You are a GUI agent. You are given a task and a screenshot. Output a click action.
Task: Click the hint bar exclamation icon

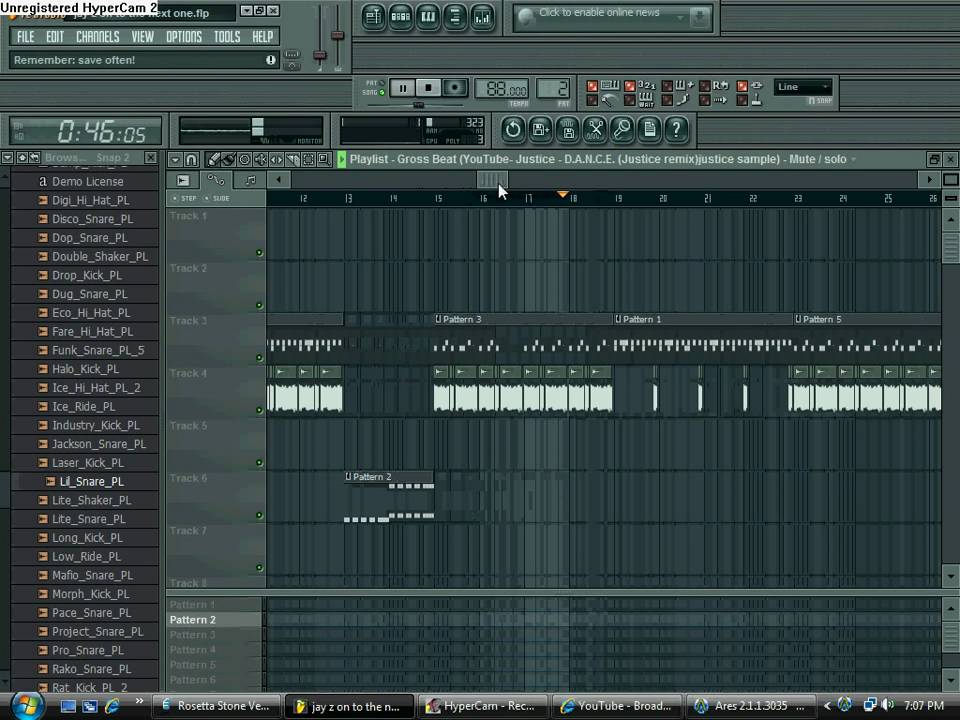click(x=271, y=60)
